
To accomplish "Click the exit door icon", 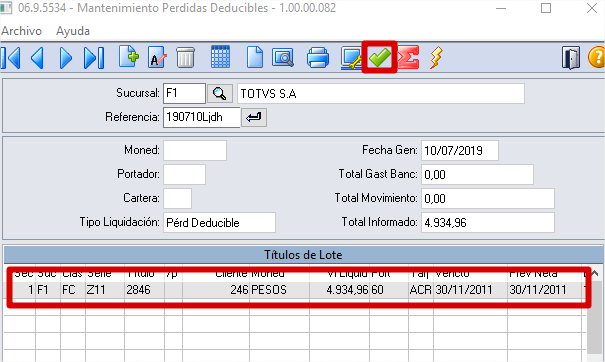I will (571, 58).
